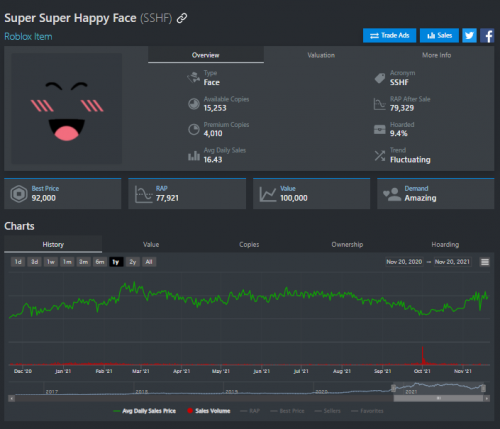Viewport: 500px width, 429px height.
Task: Click the Available Copies value 15,253
Action: tap(215, 108)
